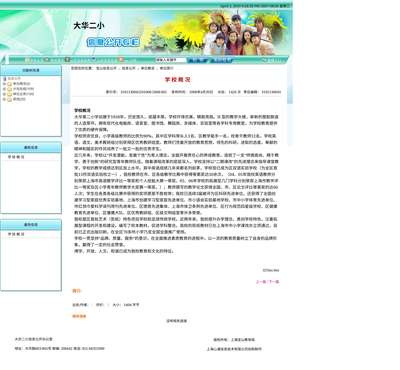Image resolution: width=400 pixels, height=370 pixels.
Task: Click the leftmost icon in the navigation bar
Action: click(28, 60)
